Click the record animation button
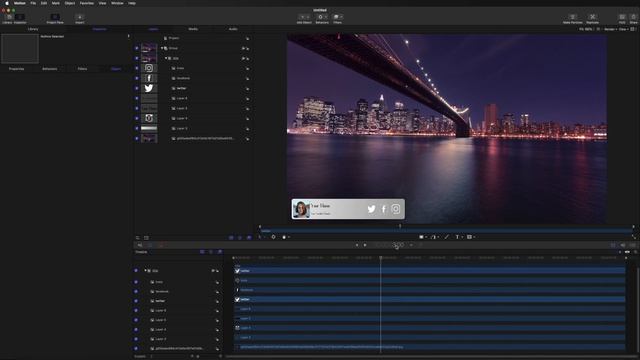The image size is (640, 360). 161,245
